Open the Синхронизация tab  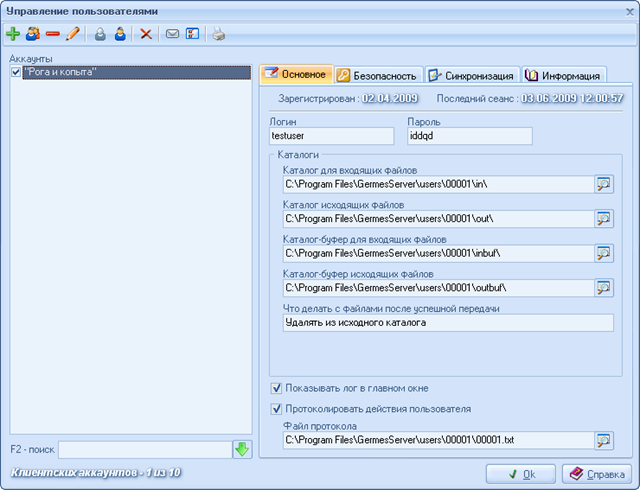tap(472, 76)
